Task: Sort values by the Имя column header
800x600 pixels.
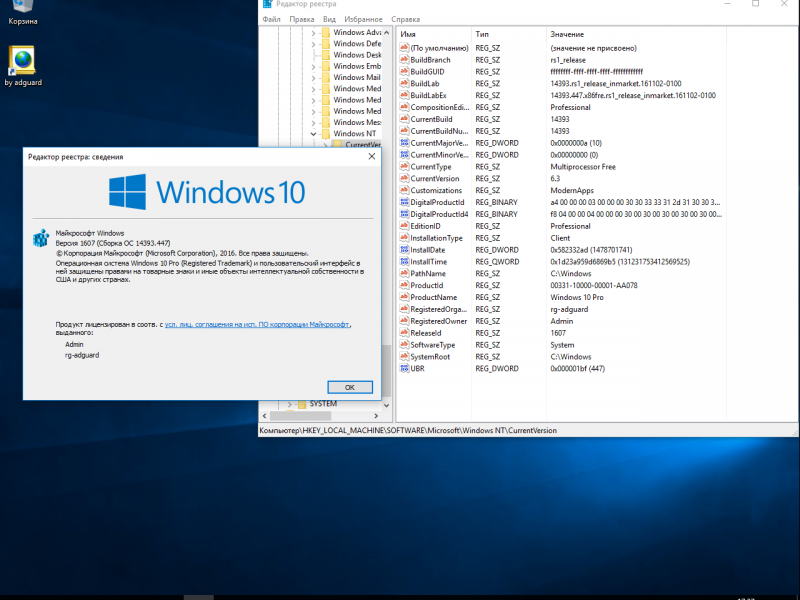Action: (434, 34)
